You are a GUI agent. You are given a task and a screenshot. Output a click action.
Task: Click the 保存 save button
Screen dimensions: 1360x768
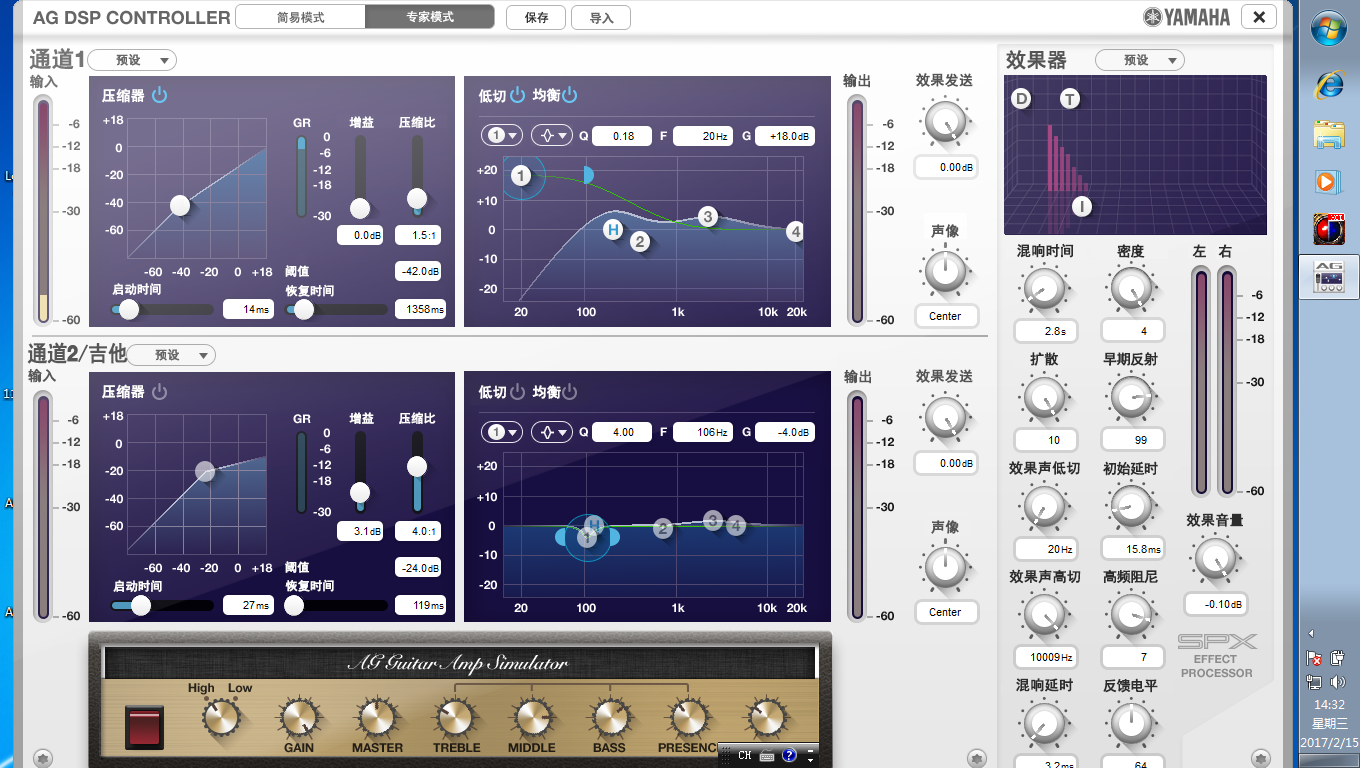[536, 17]
